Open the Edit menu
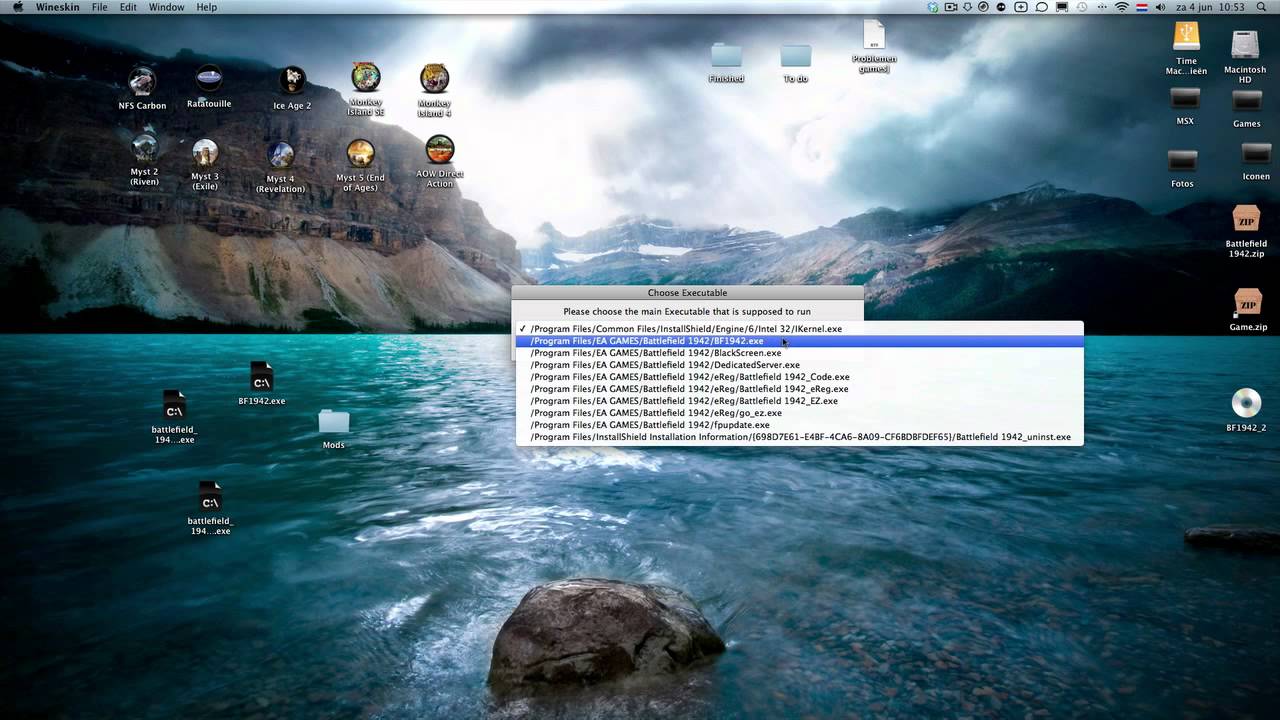 pos(129,7)
